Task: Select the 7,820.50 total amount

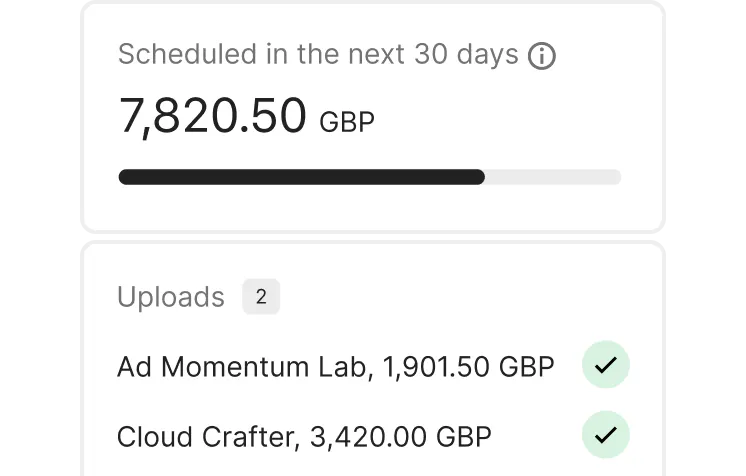Action: pos(212,116)
